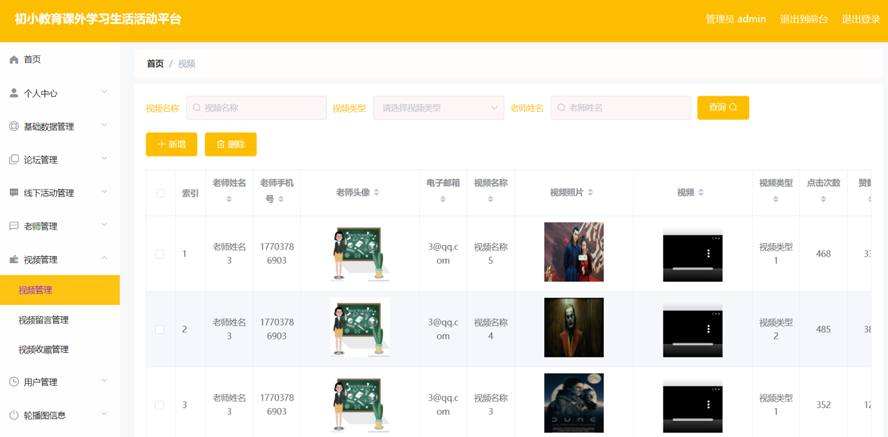
Task: Tick the checkbox for row 1
Action: [x=160, y=254]
